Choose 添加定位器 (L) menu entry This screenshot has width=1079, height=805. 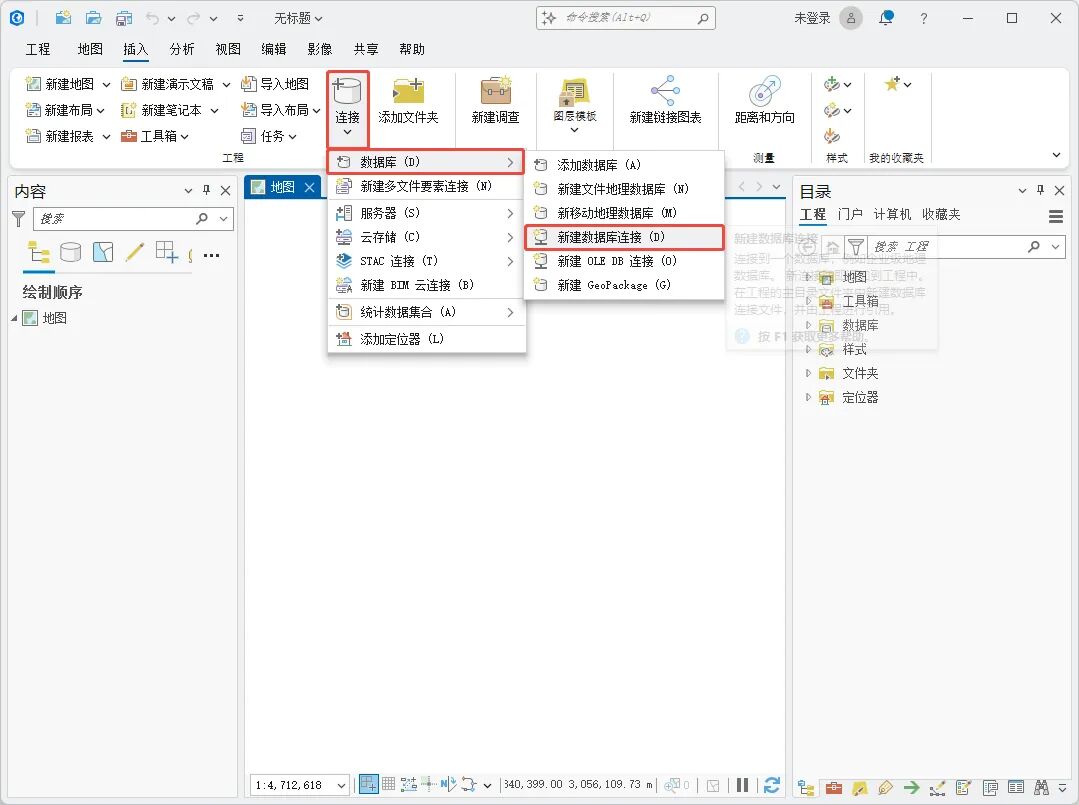tap(426, 339)
